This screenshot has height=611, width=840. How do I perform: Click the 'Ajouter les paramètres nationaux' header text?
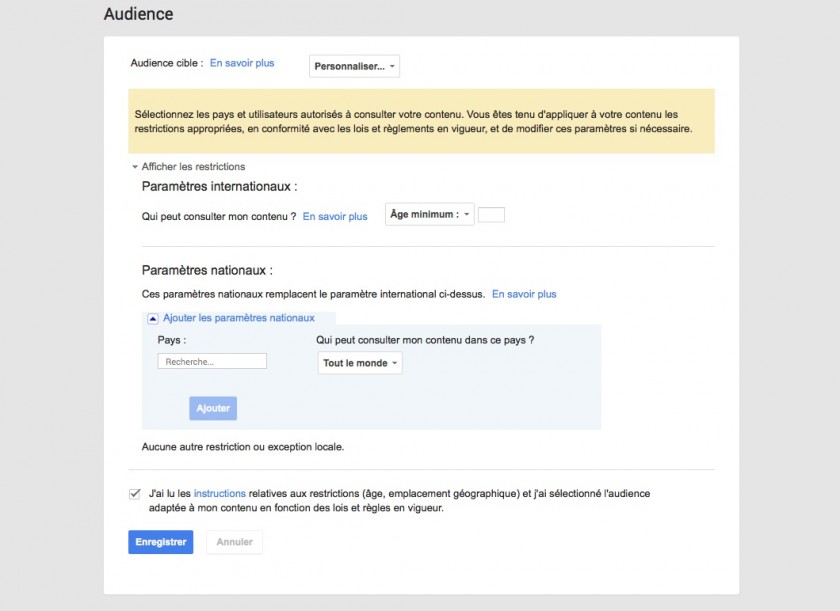(238, 317)
